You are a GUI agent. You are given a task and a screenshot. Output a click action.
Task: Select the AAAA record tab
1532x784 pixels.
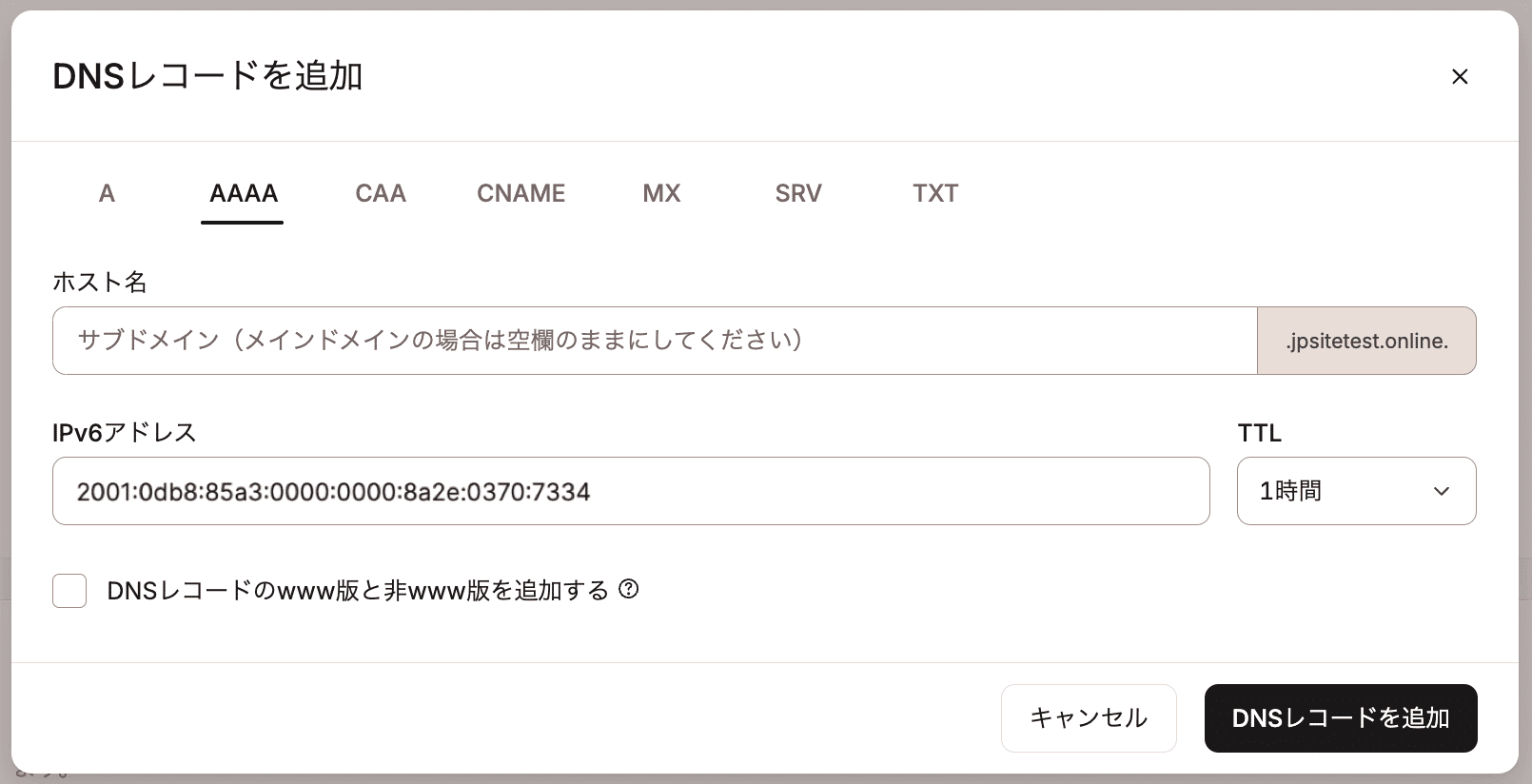pos(243,193)
